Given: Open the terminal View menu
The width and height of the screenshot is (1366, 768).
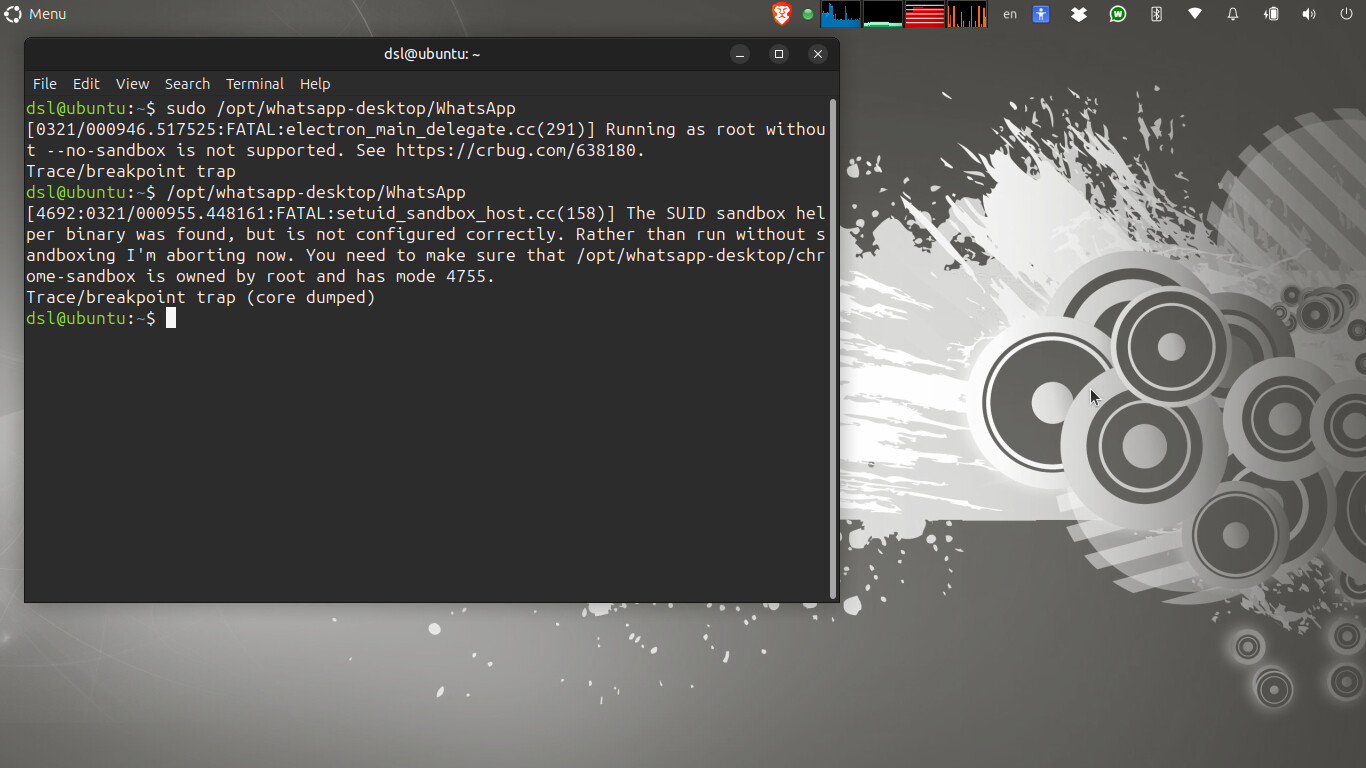Looking at the screenshot, I should [x=132, y=84].
